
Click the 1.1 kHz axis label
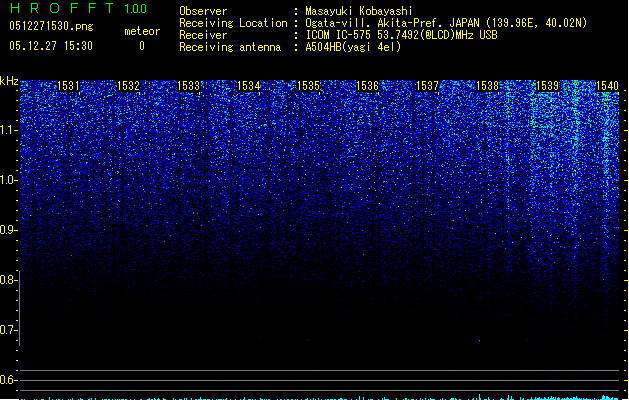pyautogui.click(x=9, y=130)
